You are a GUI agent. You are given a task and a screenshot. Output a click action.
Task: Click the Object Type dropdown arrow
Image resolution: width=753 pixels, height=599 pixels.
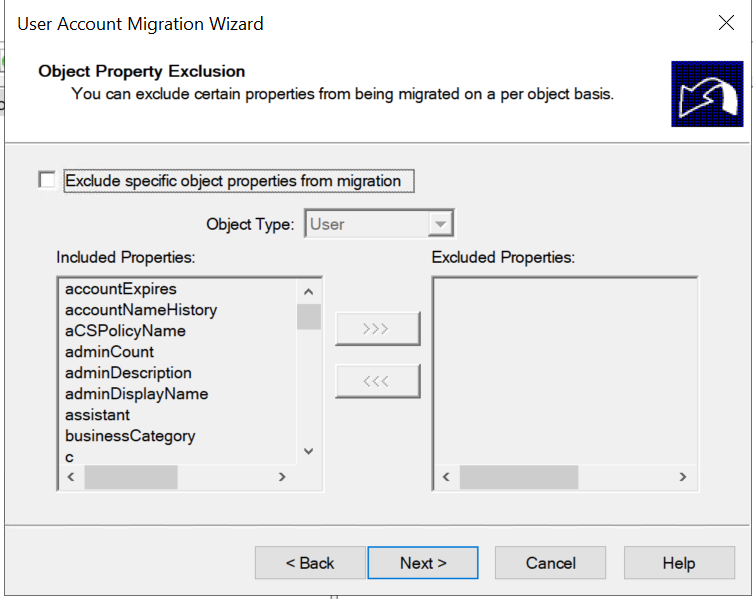coord(440,224)
